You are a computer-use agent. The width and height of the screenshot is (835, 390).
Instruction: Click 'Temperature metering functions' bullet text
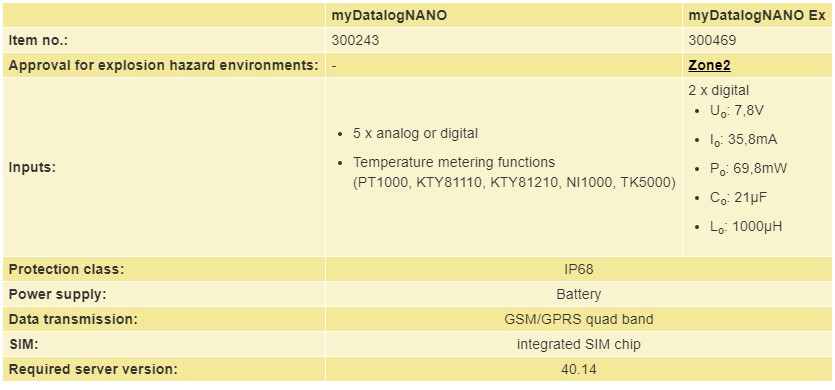click(454, 161)
